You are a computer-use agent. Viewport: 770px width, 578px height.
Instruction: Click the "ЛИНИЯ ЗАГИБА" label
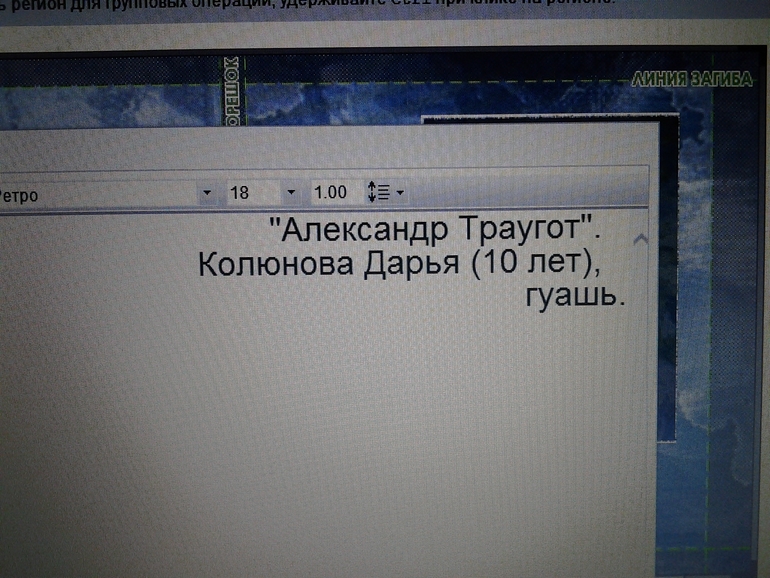691,80
